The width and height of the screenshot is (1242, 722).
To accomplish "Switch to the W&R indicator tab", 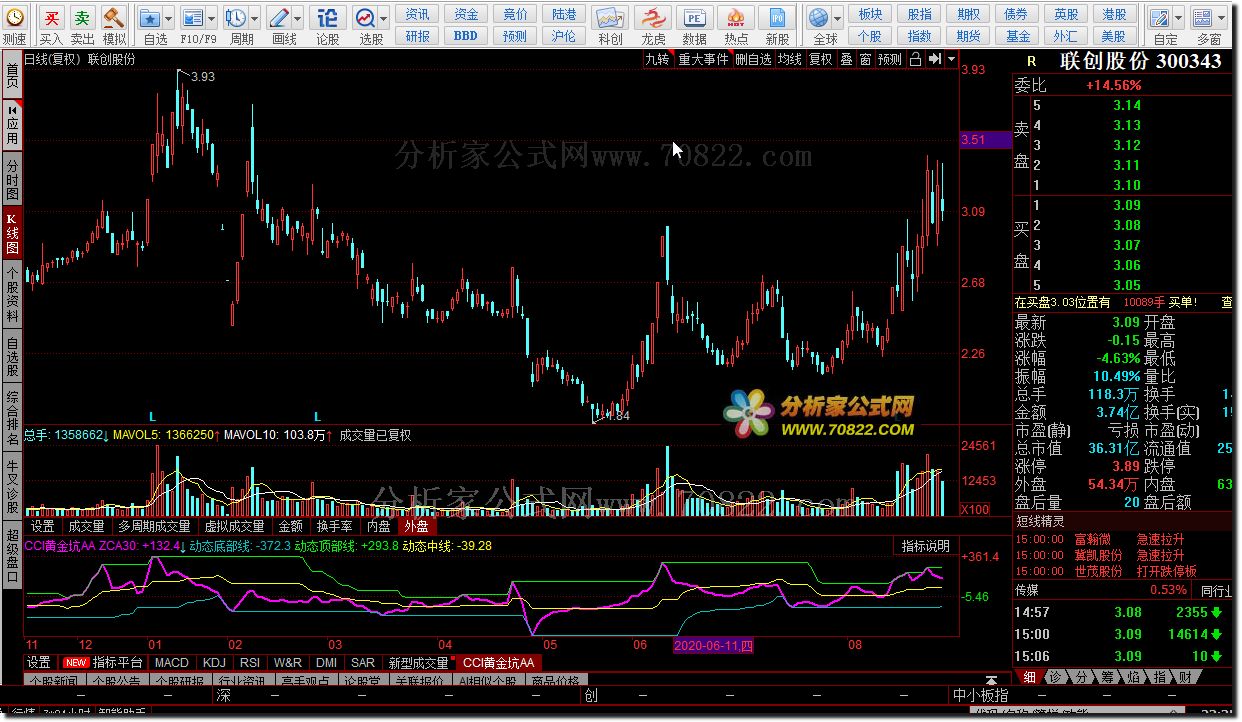I will (288, 662).
